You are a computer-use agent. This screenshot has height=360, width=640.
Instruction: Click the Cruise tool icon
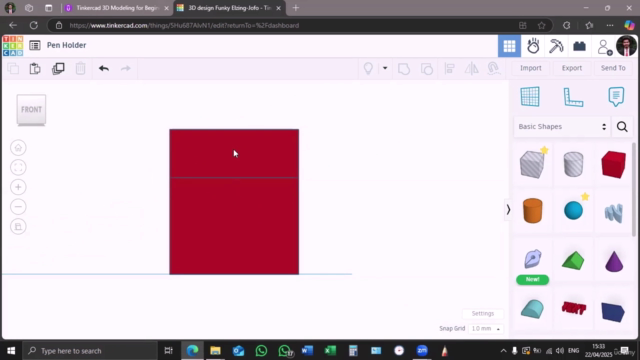click(493, 68)
